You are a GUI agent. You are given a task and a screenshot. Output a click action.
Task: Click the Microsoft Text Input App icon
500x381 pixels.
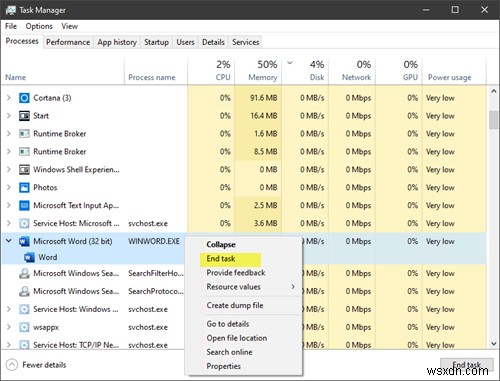coord(24,205)
